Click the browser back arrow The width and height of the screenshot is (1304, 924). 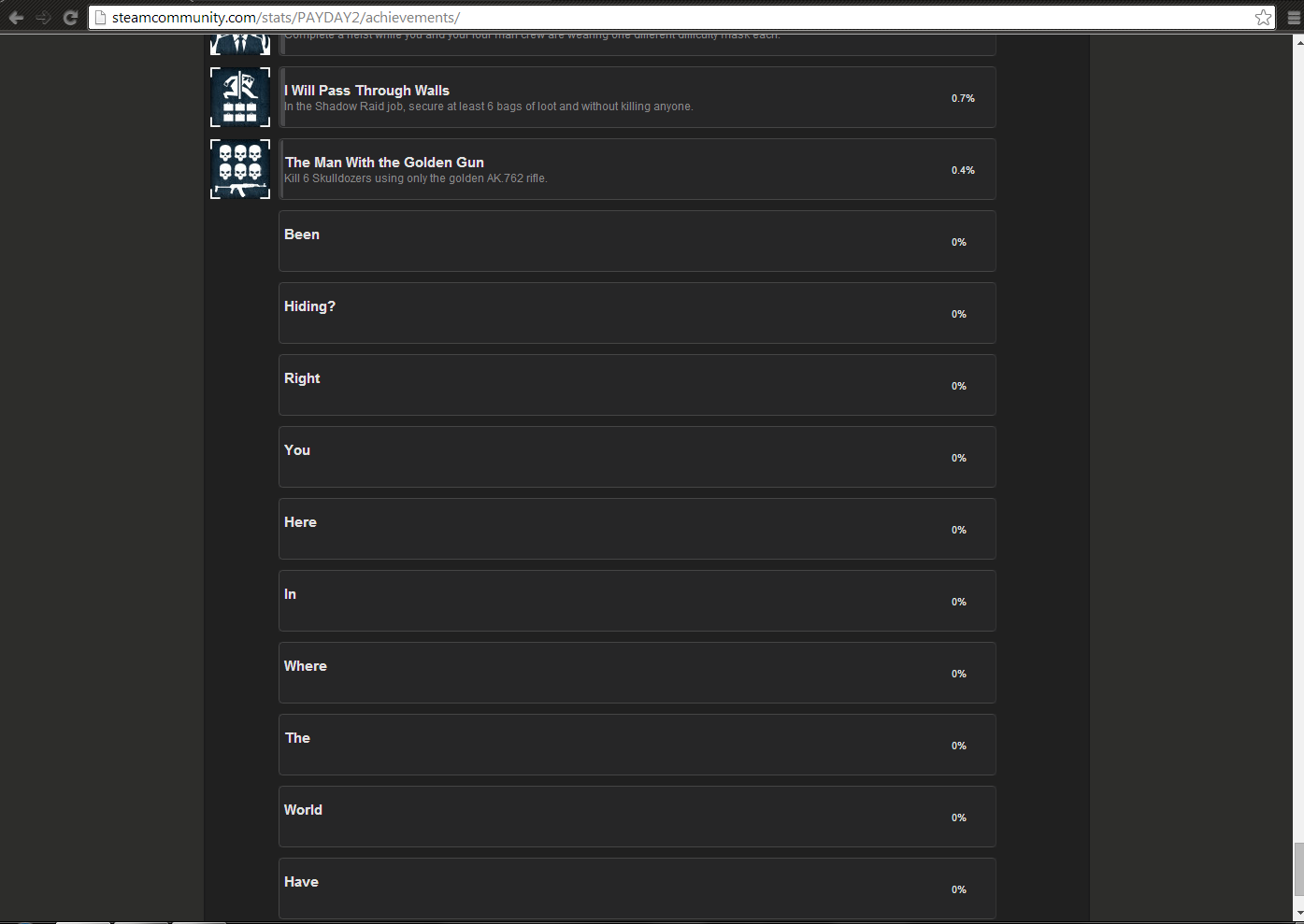click(x=16, y=17)
